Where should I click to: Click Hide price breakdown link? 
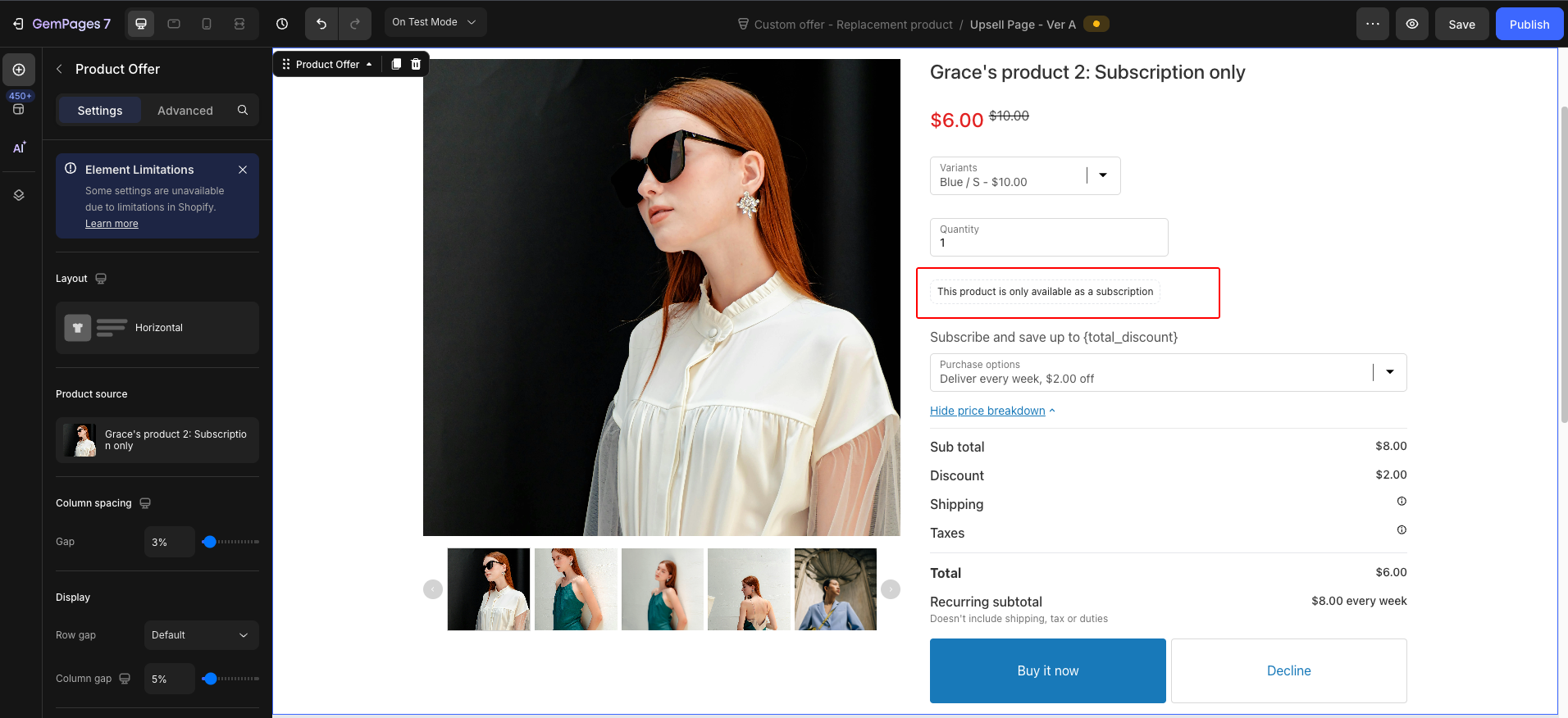tap(992, 411)
